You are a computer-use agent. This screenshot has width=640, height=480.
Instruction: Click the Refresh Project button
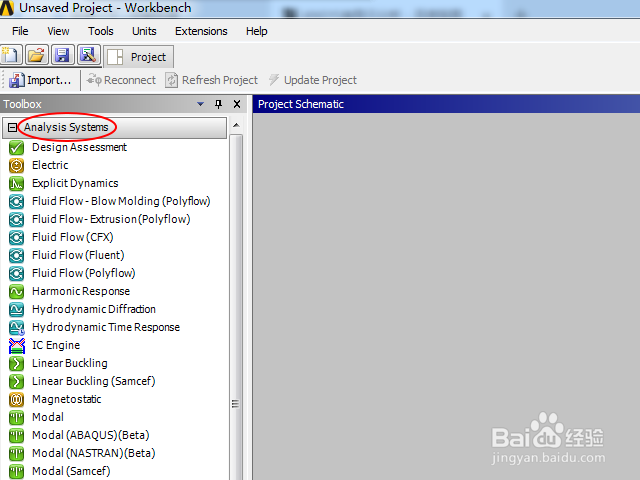coord(211,80)
